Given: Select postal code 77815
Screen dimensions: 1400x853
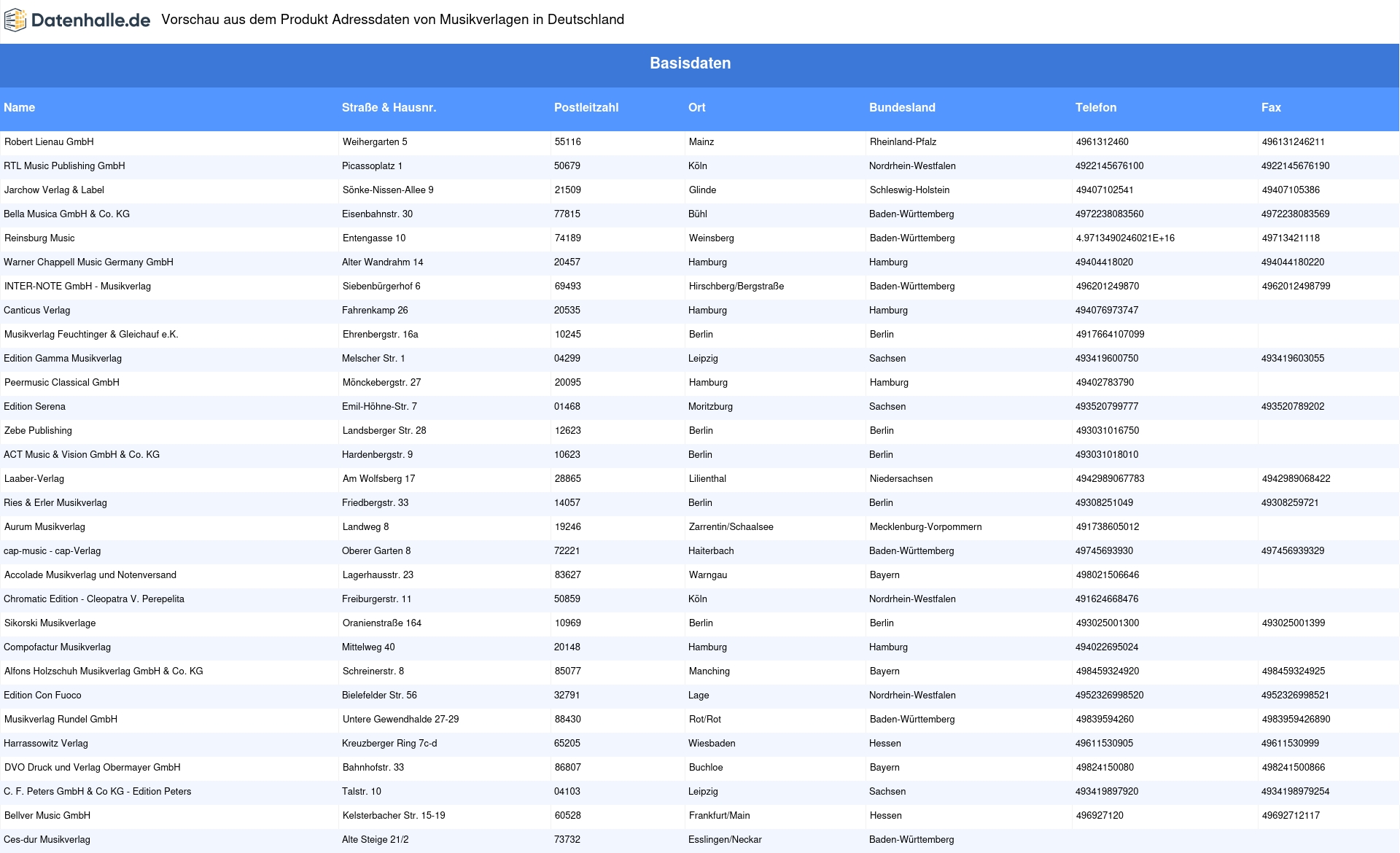Looking at the screenshot, I should [567, 214].
